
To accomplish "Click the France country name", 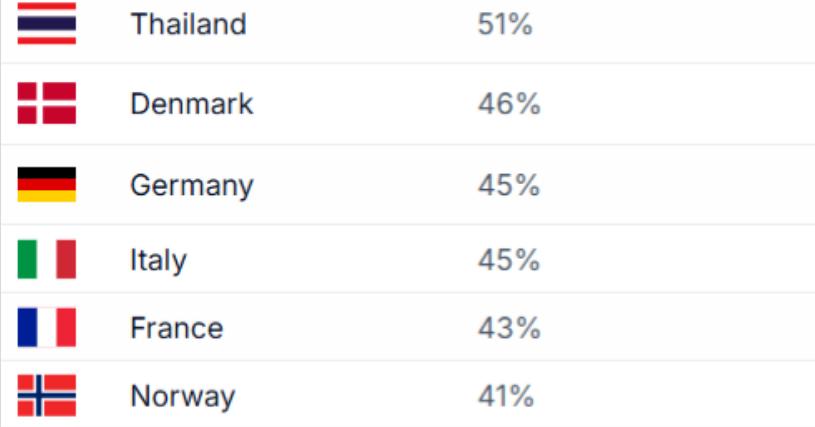I will (176, 328).
